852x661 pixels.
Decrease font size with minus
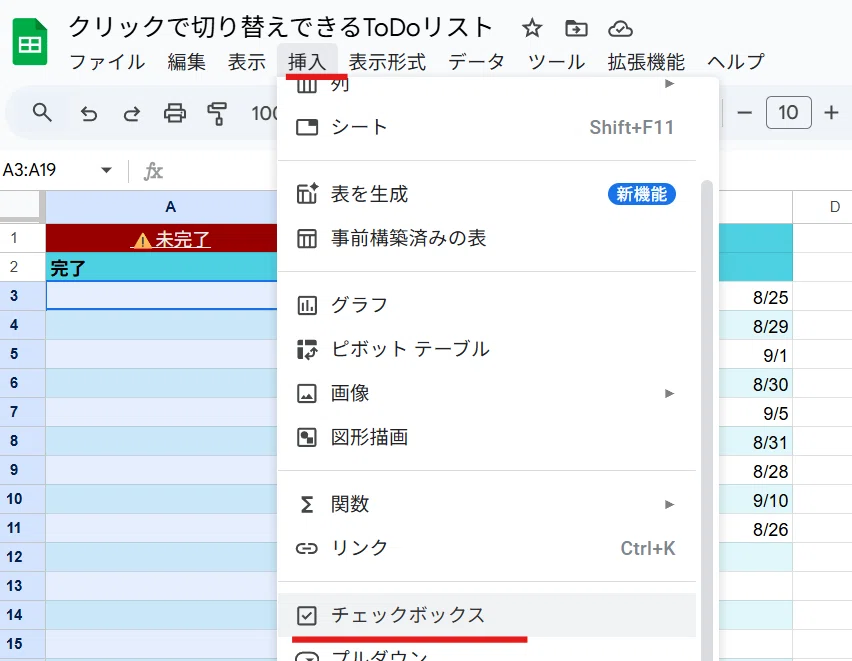[744, 113]
